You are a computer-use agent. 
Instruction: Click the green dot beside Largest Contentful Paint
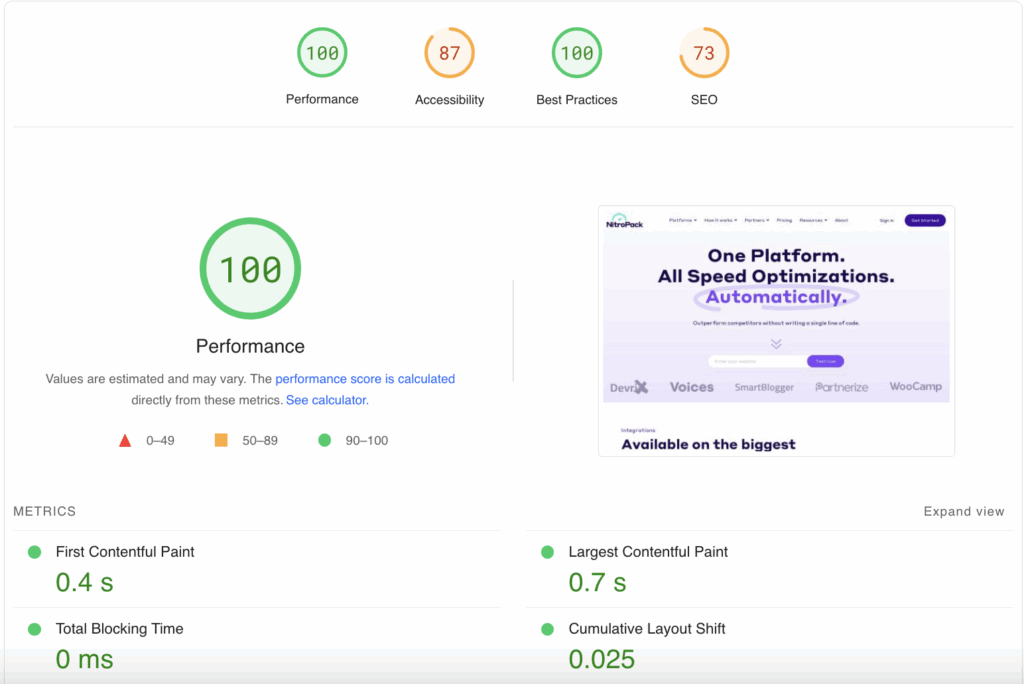tap(547, 553)
